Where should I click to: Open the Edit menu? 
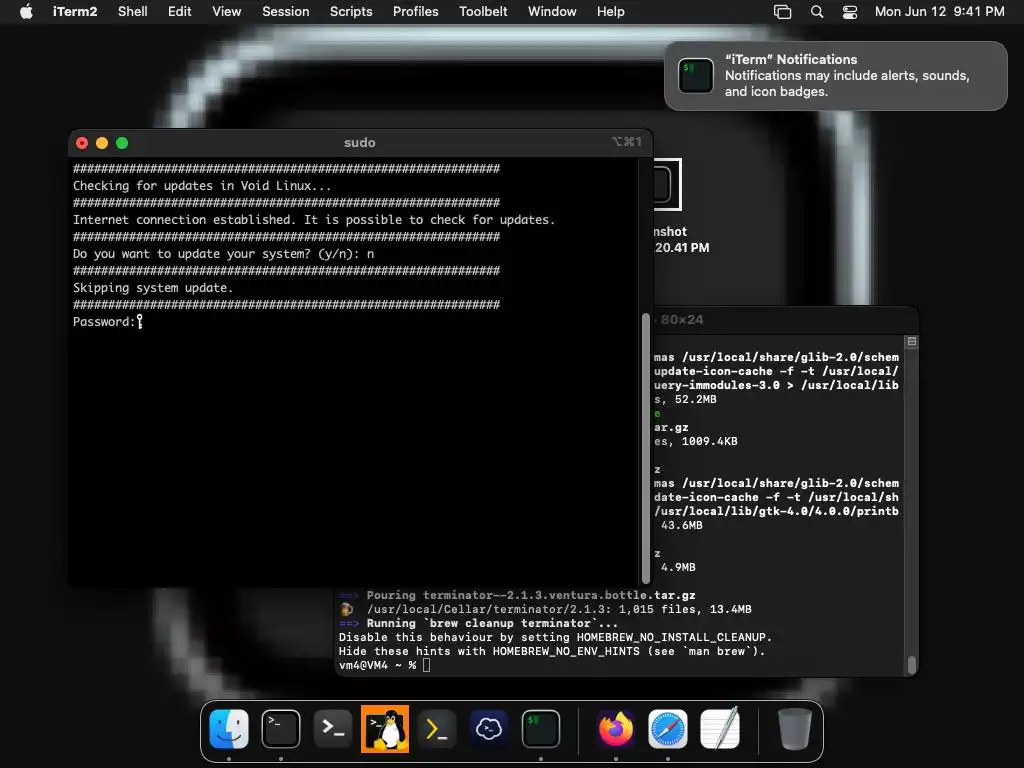(180, 12)
